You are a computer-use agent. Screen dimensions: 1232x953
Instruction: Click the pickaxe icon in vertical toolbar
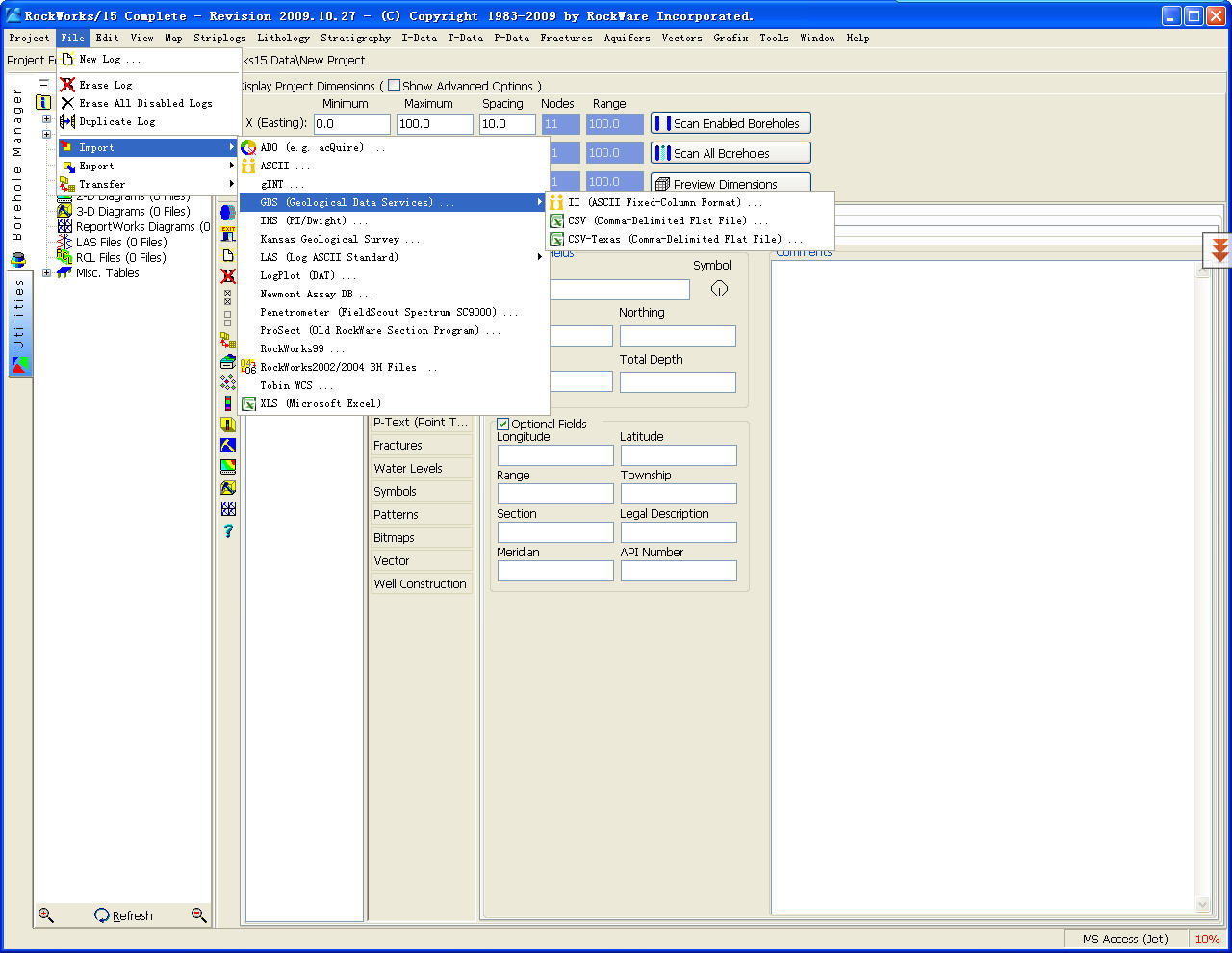pos(228,446)
